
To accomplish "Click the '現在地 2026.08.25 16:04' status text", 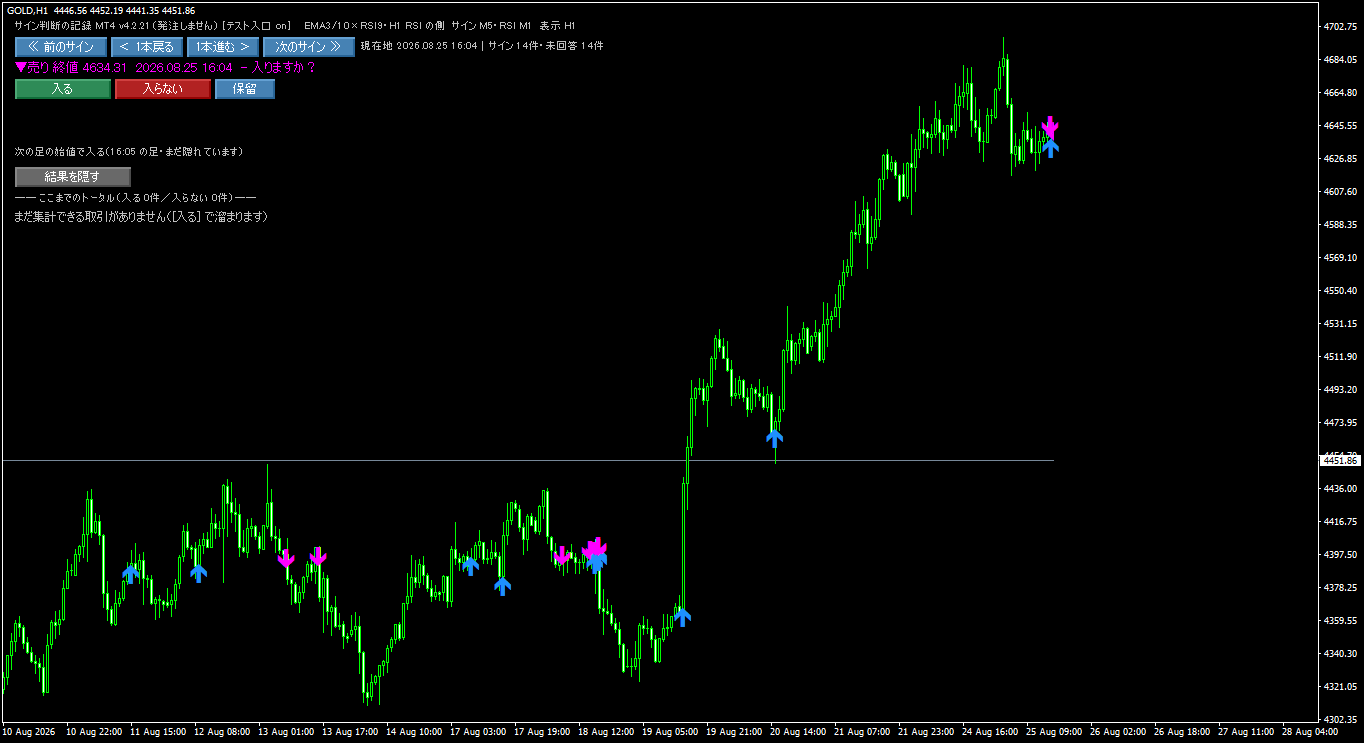I will (x=419, y=46).
